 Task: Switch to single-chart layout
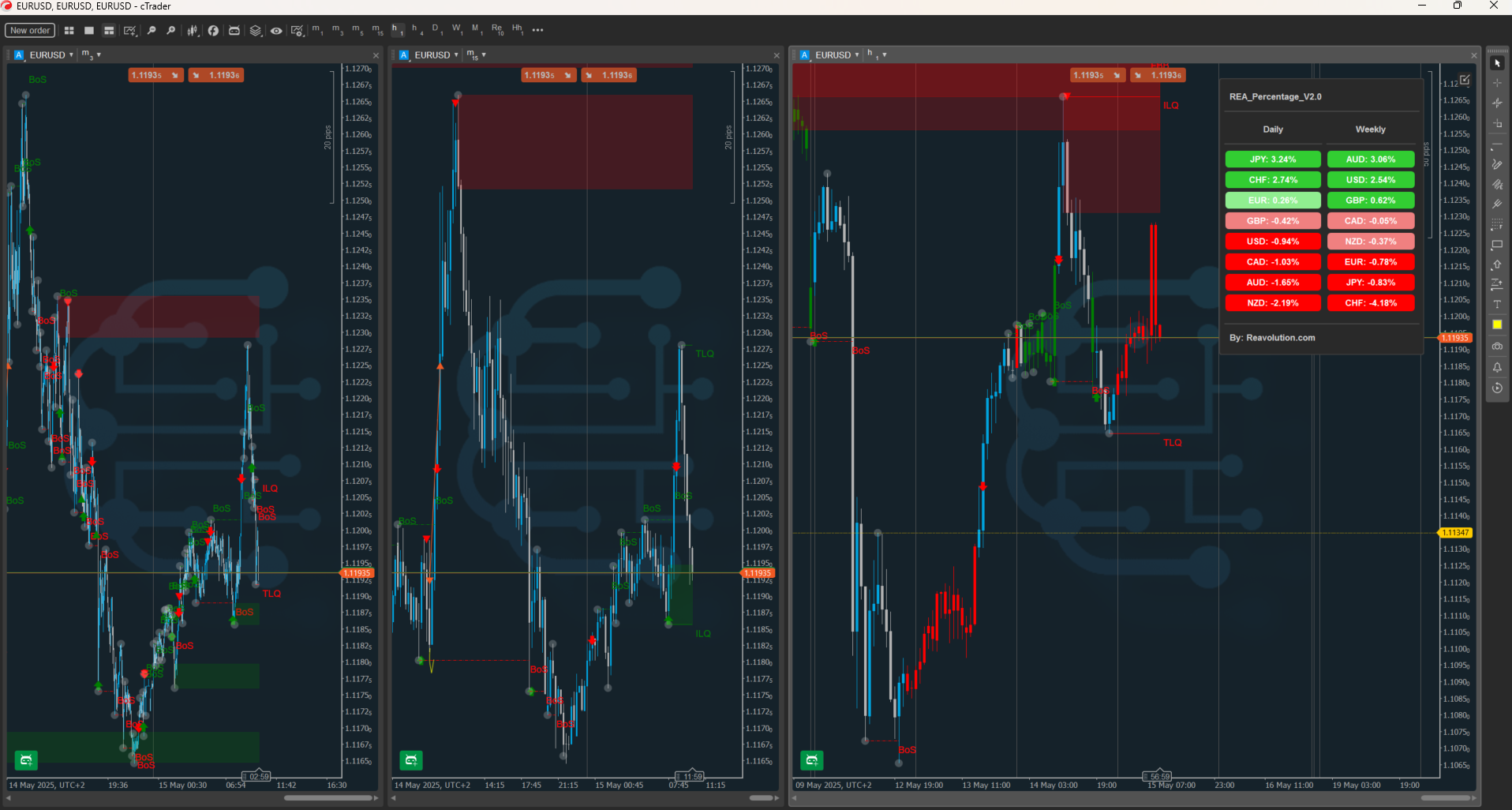pyautogui.click(x=89, y=31)
